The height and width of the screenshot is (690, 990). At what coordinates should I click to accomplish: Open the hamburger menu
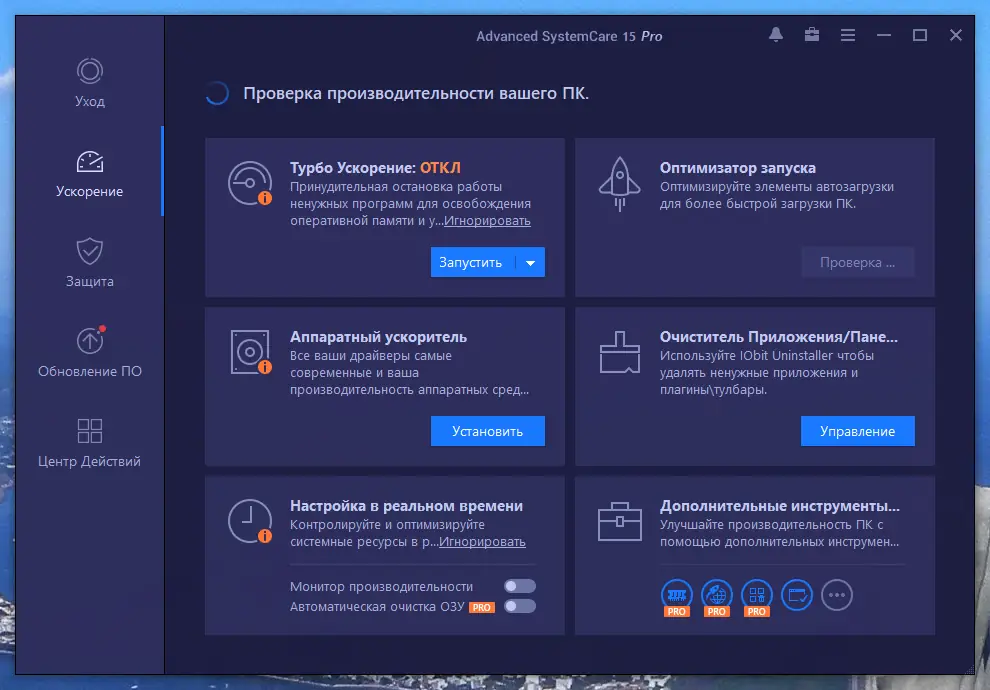(847, 34)
